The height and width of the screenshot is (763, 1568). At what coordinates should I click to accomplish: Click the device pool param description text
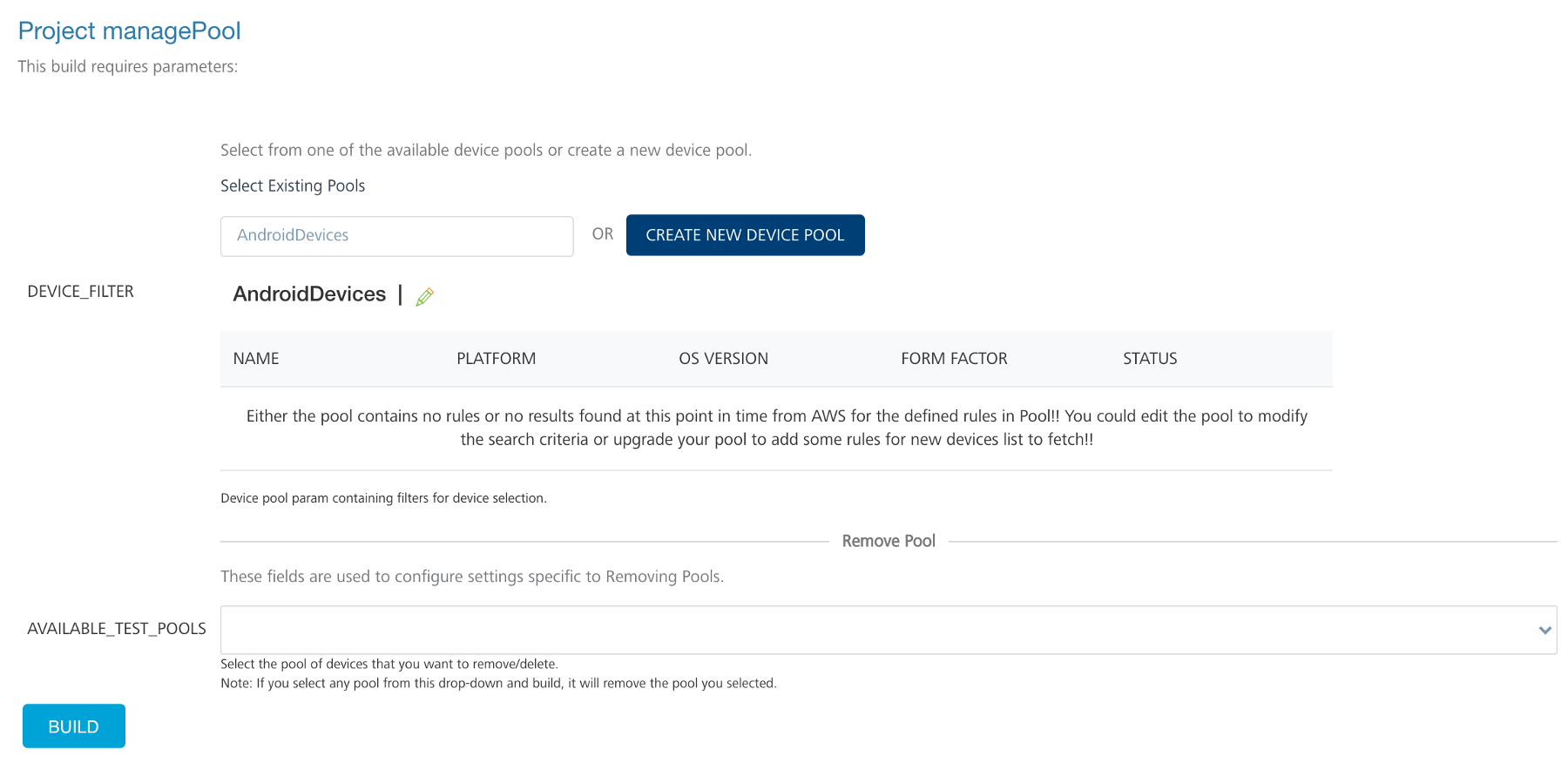tap(383, 498)
